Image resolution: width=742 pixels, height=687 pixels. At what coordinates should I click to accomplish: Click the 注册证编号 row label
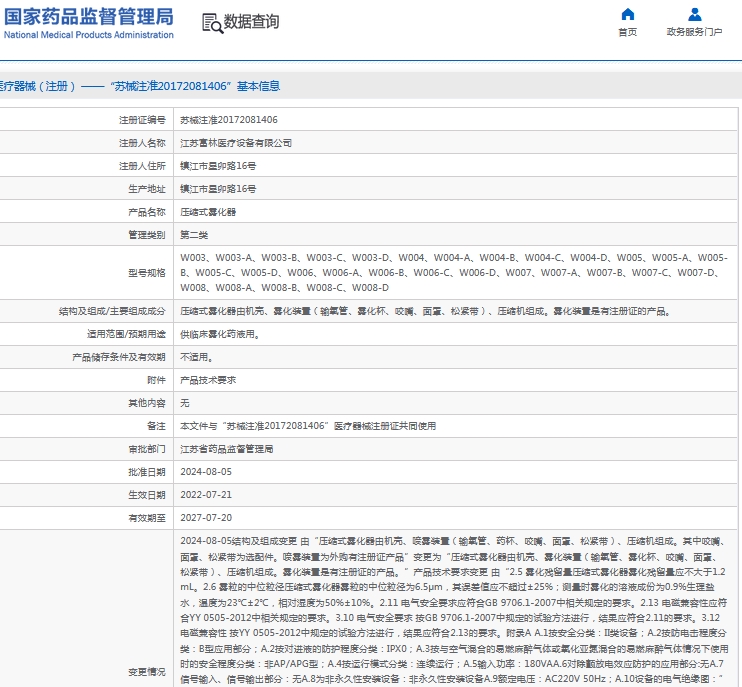point(142,120)
